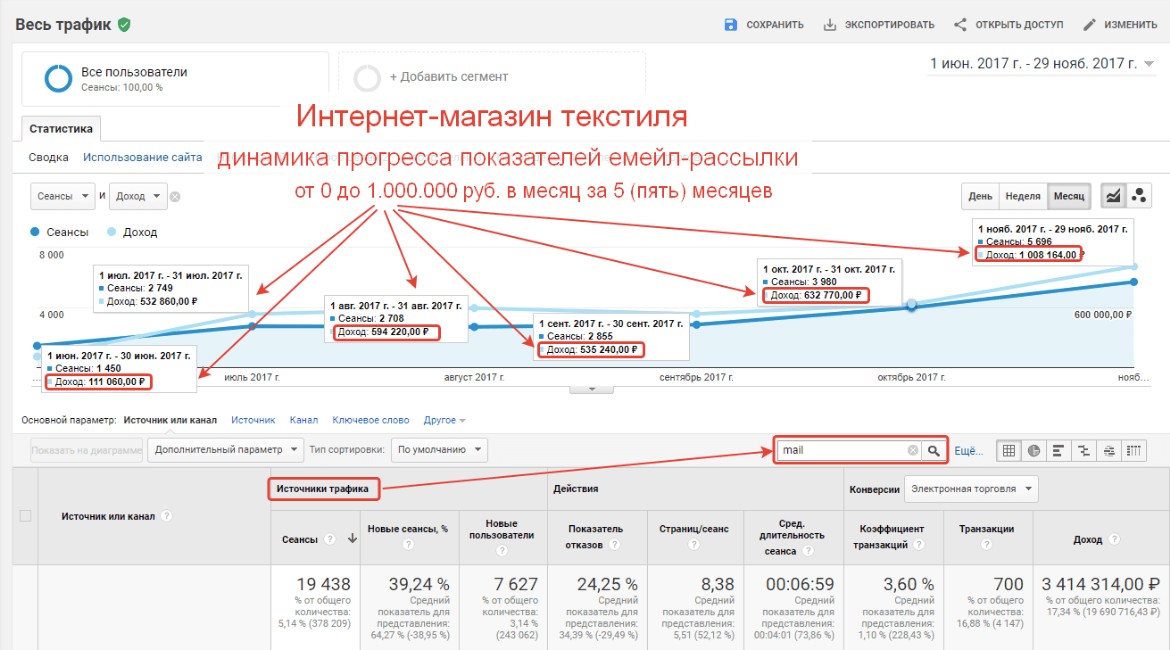This screenshot has height=650, width=1170.
Task: Select the data table view icon
Action: point(1009,450)
